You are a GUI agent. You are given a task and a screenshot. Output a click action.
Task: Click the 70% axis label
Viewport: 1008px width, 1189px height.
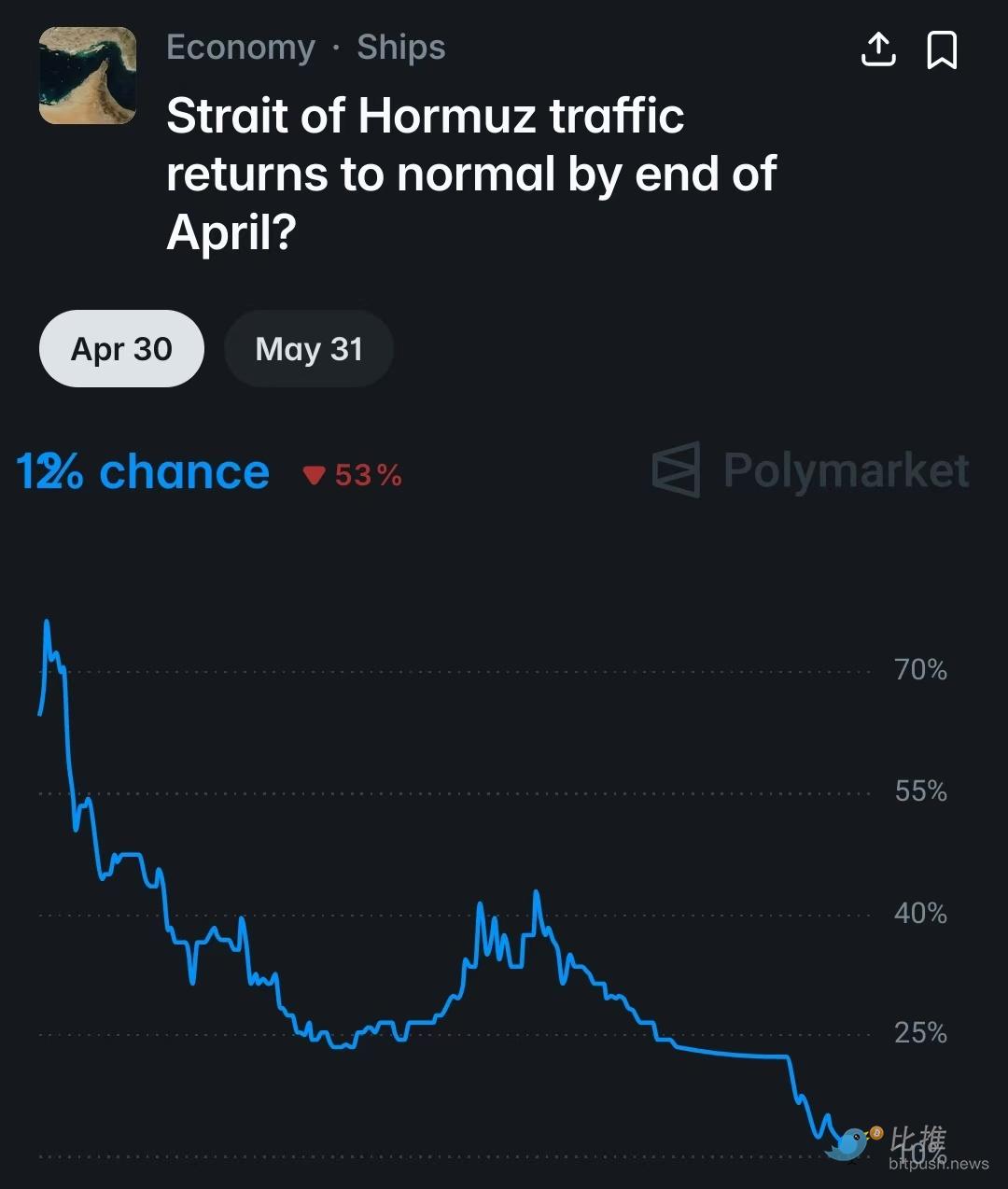920,670
